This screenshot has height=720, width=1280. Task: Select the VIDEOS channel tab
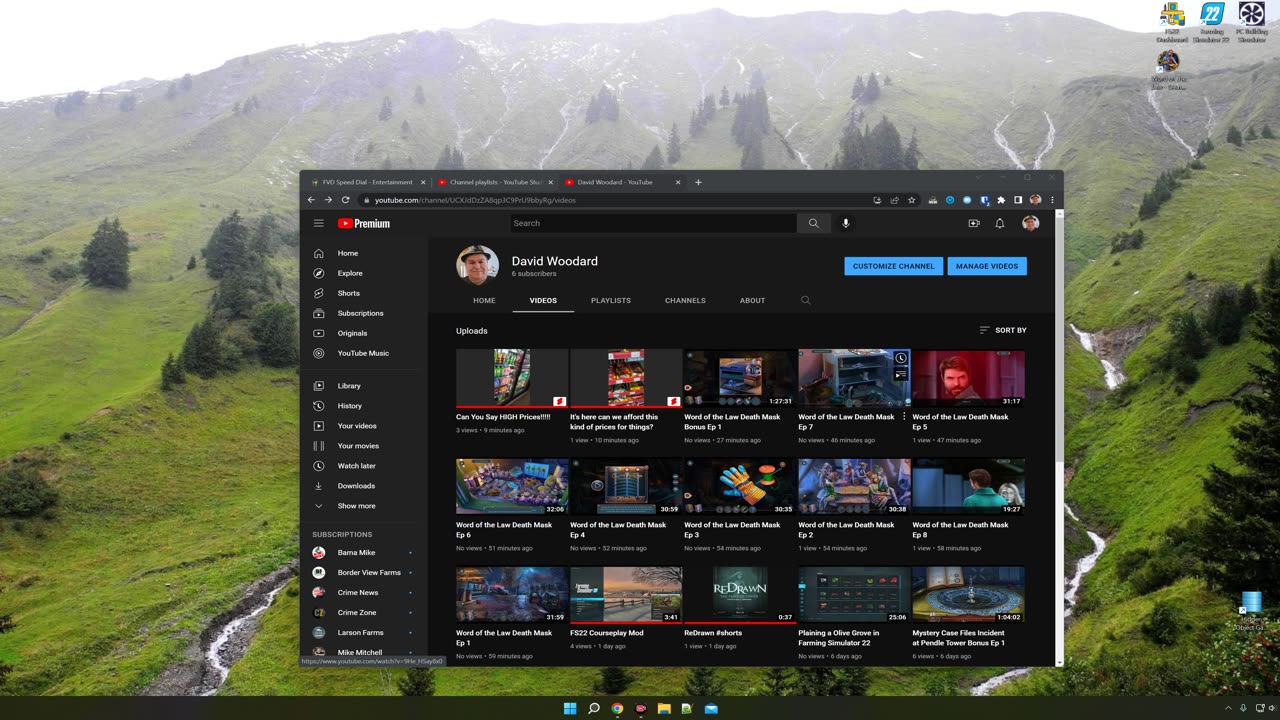click(543, 300)
